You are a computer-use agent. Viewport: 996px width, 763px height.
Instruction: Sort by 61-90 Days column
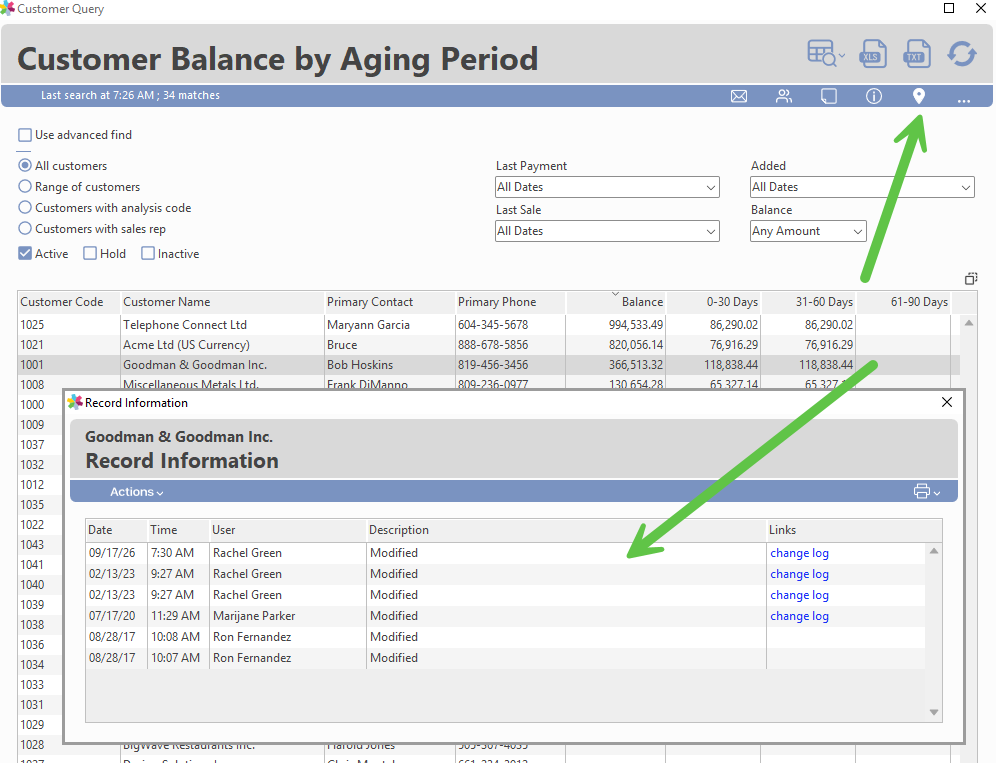[x=903, y=302]
